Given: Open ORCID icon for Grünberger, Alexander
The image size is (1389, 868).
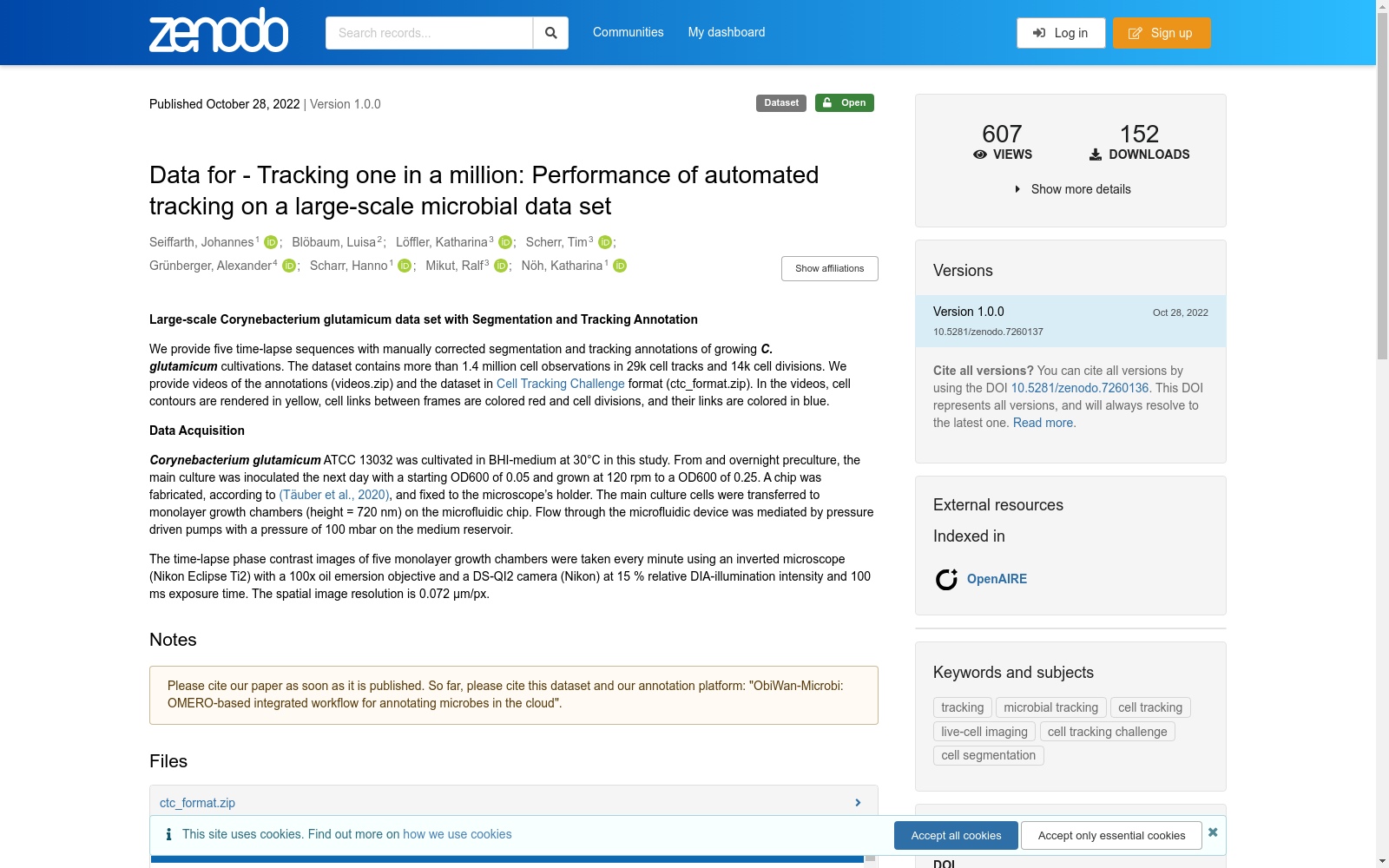Looking at the screenshot, I should coord(289,266).
